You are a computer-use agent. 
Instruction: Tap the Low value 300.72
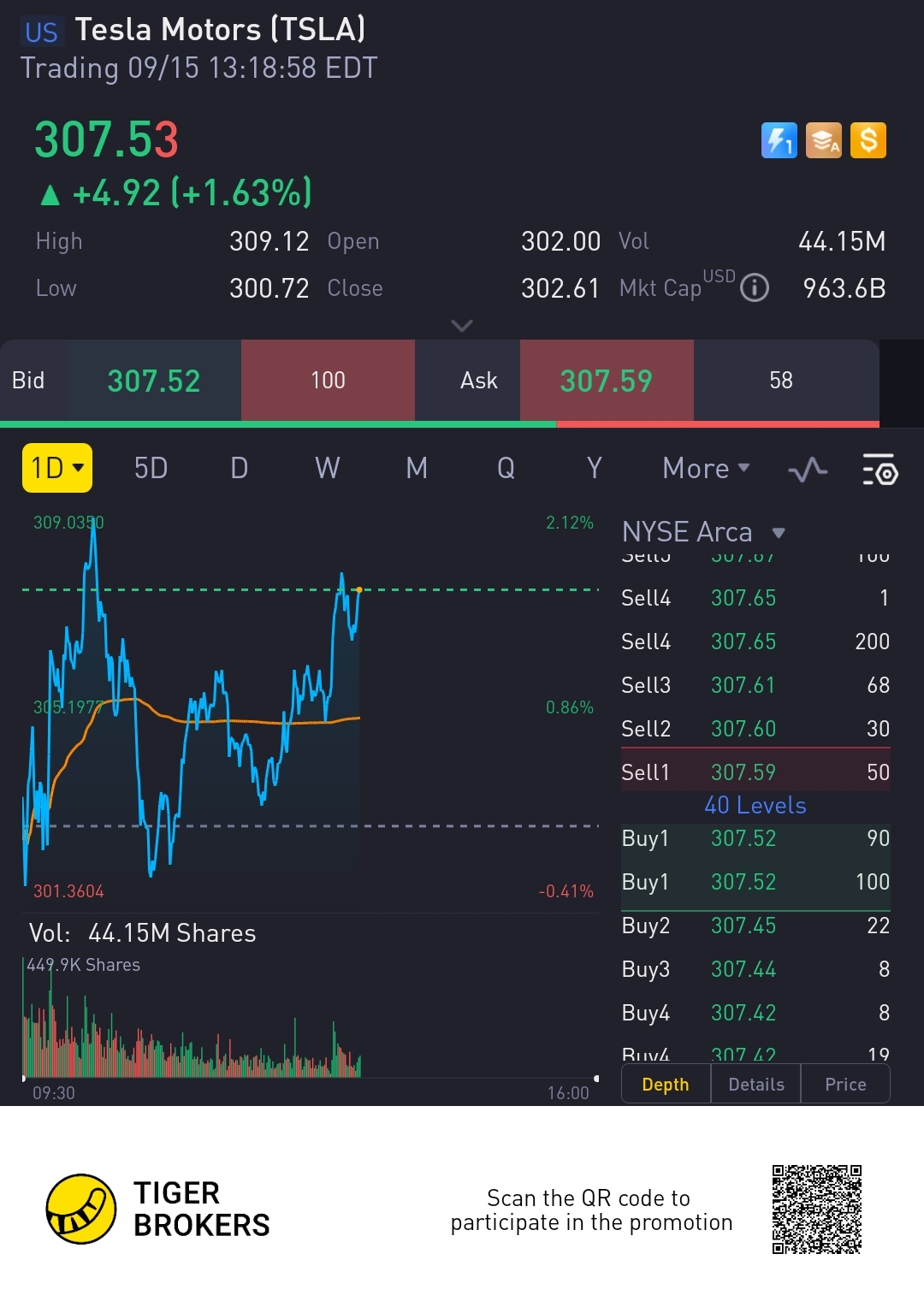tap(269, 288)
